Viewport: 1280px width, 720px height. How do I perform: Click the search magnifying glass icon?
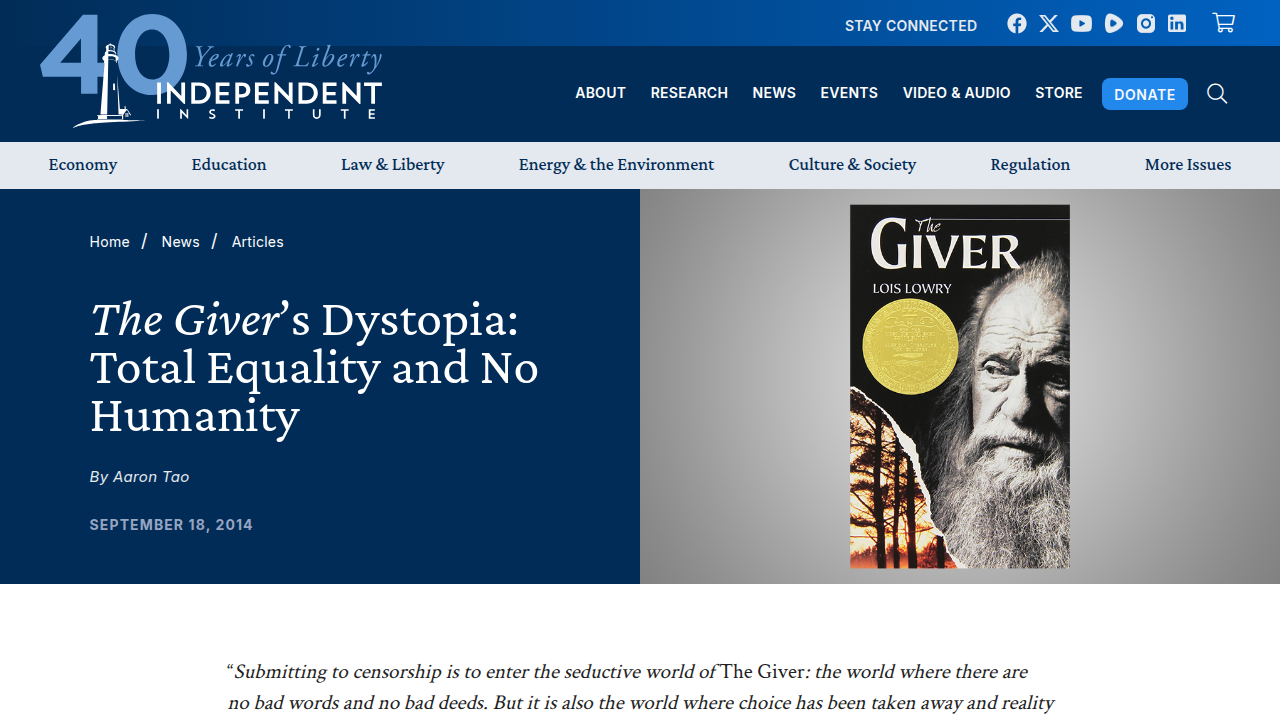coord(1217,94)
